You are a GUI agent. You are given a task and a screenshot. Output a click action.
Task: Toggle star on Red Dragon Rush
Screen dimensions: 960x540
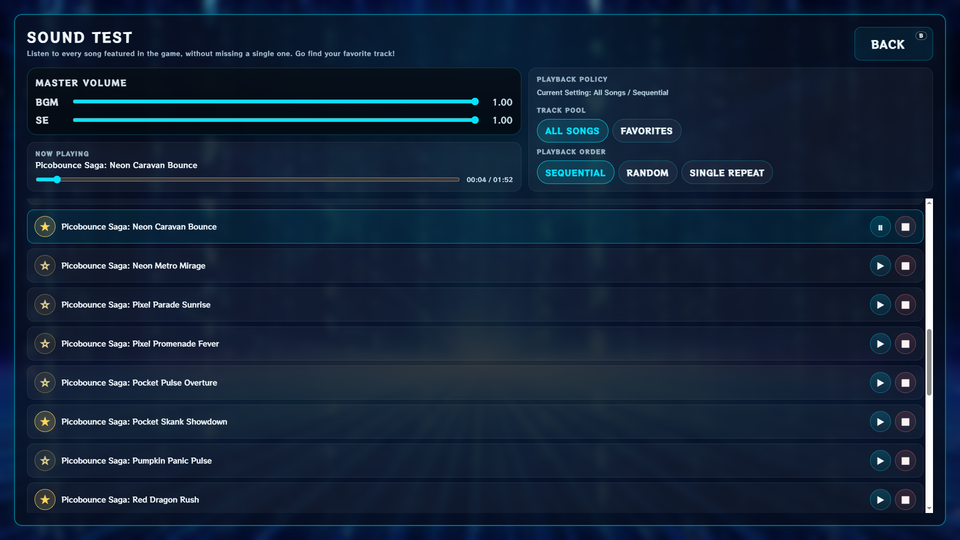click(x=45, y=500)
